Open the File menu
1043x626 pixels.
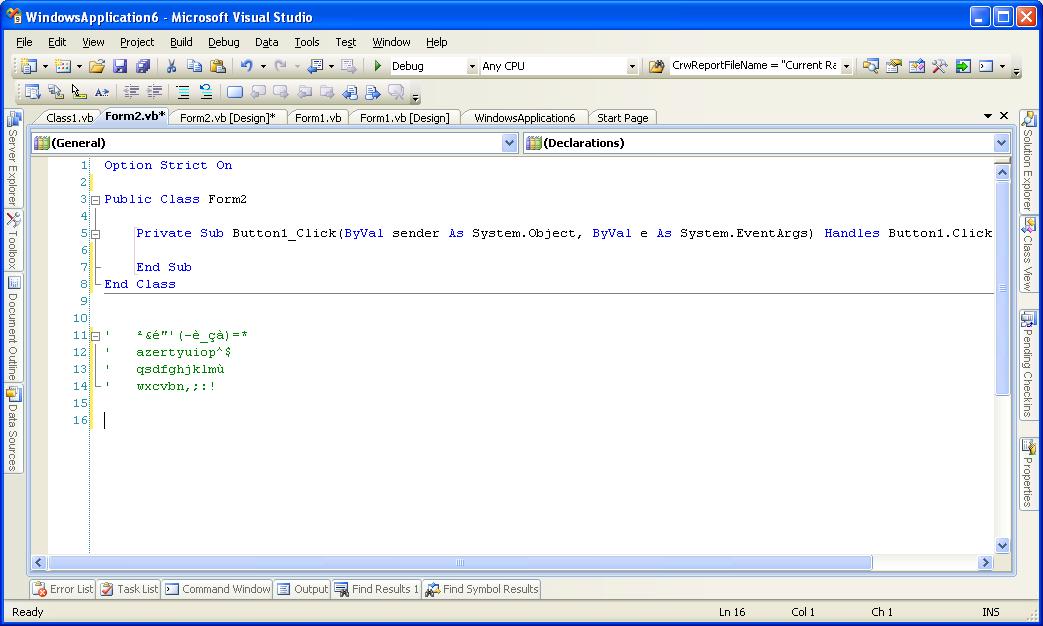coord(24,42)
